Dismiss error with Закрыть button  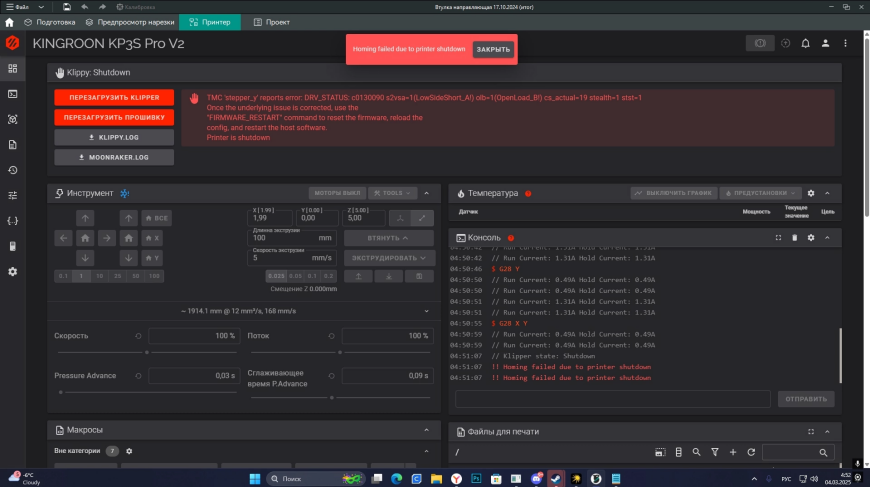click(x=493, y=49)
